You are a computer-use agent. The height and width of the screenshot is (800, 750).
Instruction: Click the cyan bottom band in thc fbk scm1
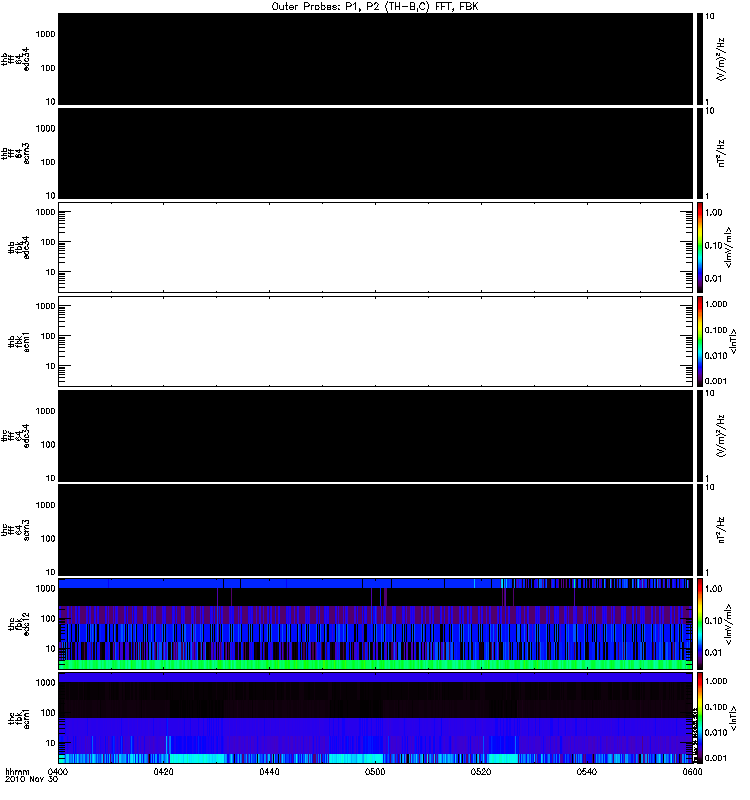375,758
